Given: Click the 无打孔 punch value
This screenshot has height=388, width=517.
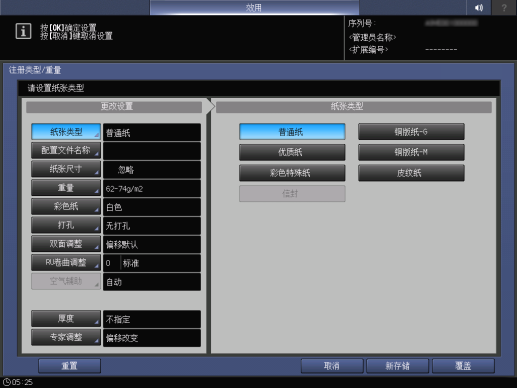Looking at the screenshot, I should (152, 226).
